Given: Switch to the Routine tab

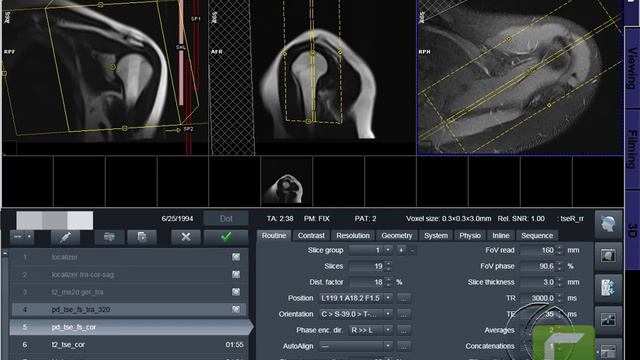Looking at the screenshot, I should tap(274, 236).
